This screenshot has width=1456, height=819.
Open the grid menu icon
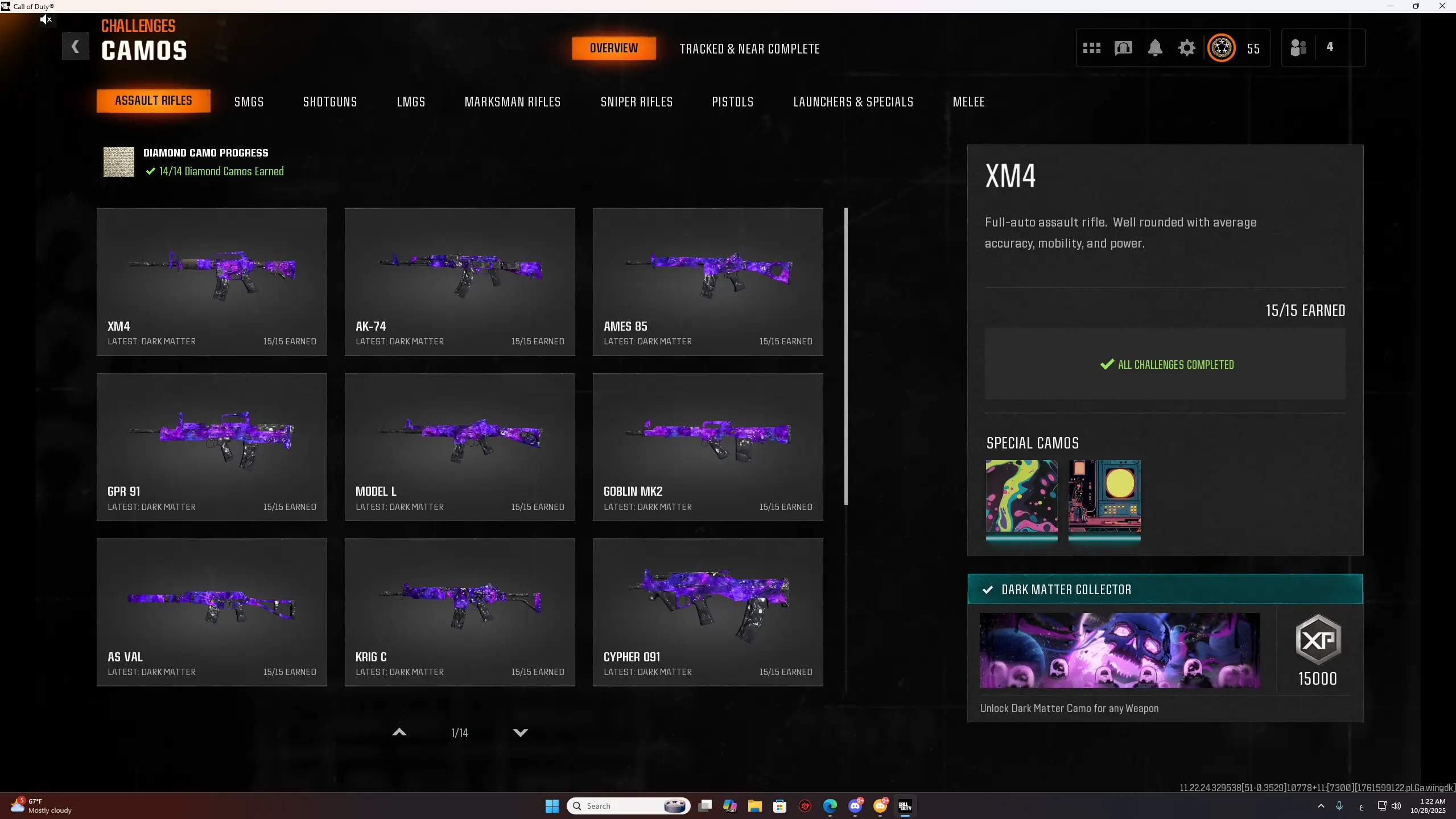[1091, 48]
